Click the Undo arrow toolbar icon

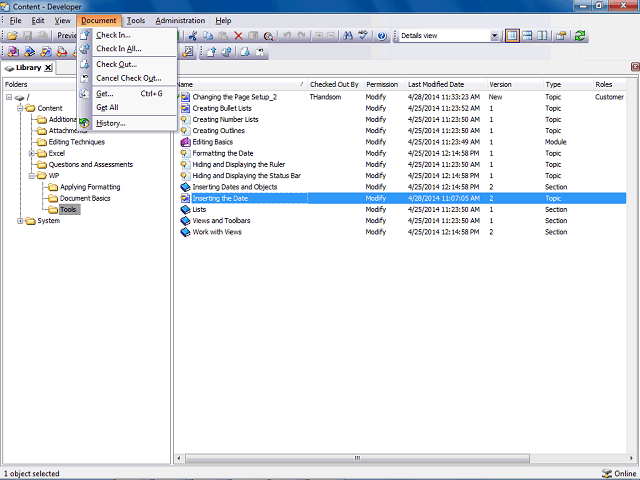(x=287, y=36)
